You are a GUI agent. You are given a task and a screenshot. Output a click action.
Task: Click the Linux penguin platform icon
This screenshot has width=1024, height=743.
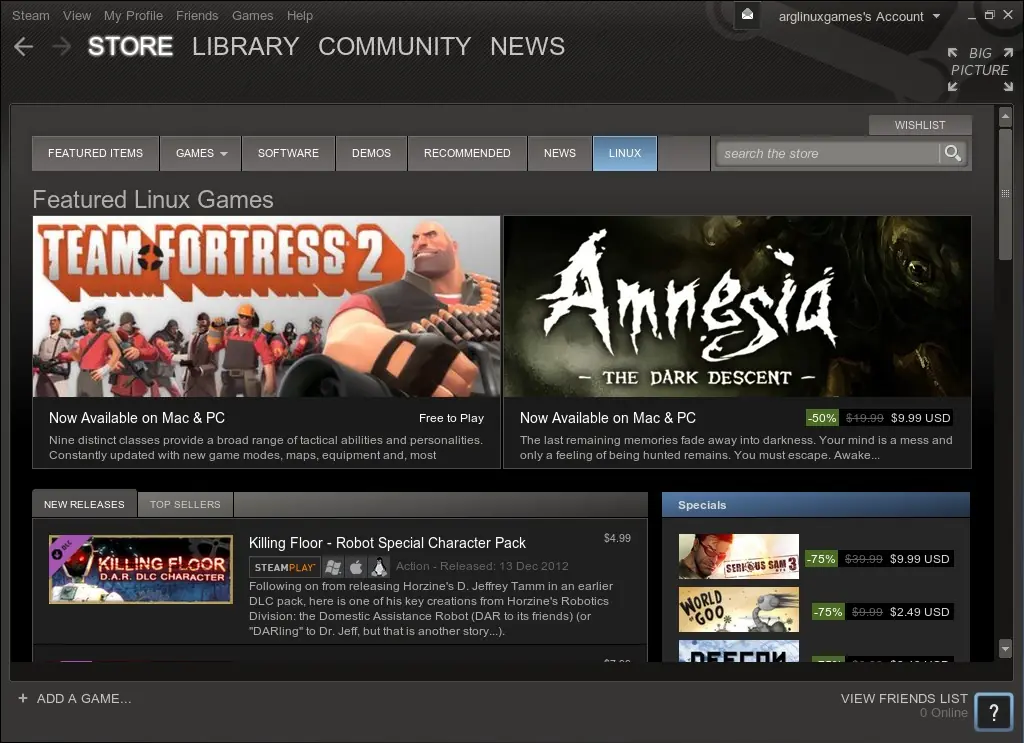pos(379,567)
